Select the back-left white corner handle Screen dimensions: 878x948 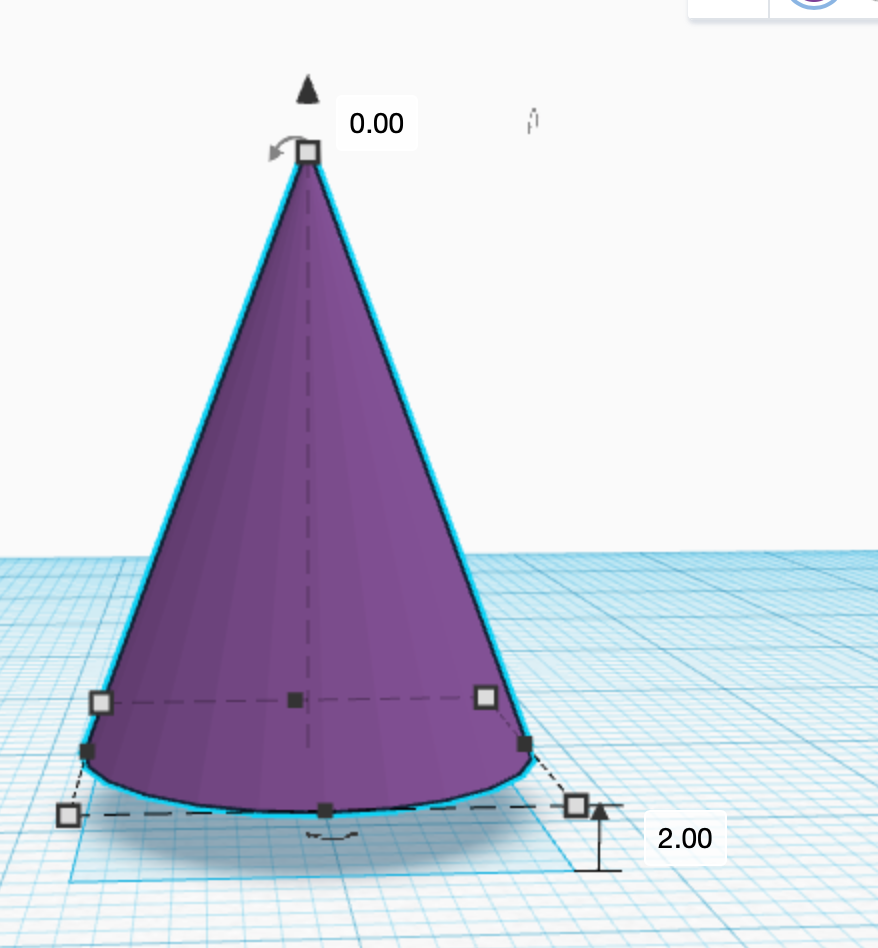101,703
